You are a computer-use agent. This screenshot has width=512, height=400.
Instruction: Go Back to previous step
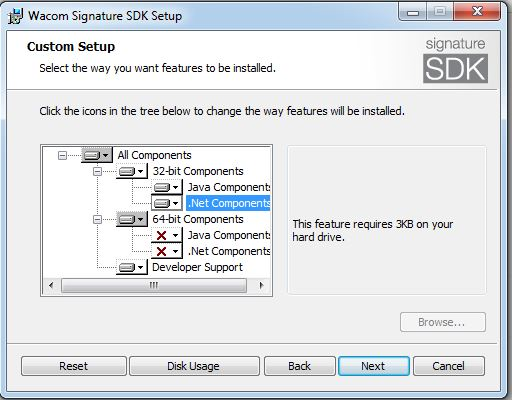(300, 366)
